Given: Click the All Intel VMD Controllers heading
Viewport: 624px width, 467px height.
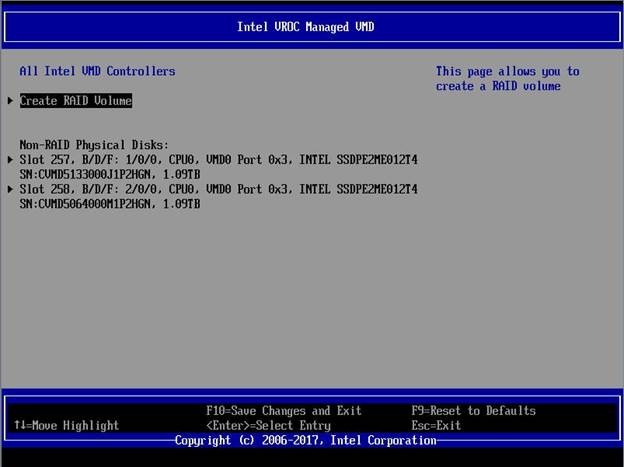Looking at the screenshot, I should pos(97,71).
